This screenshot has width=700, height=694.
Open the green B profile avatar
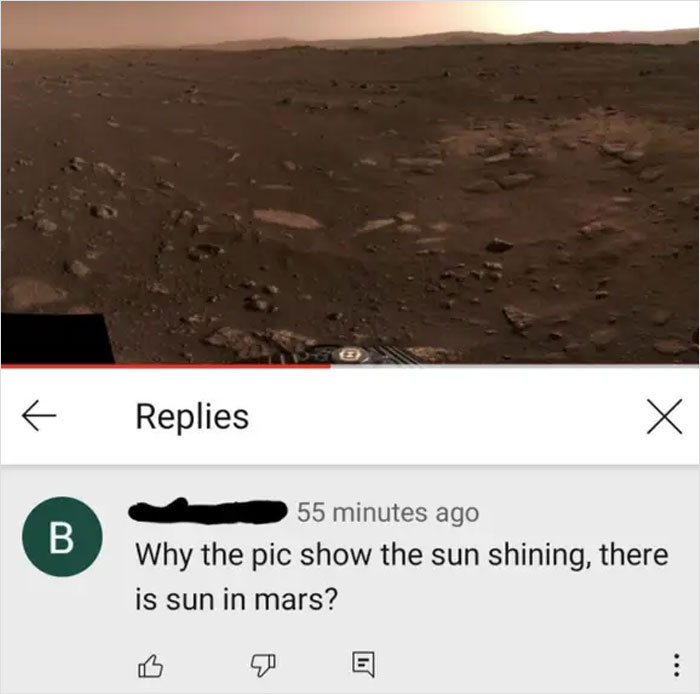[62, 536]
